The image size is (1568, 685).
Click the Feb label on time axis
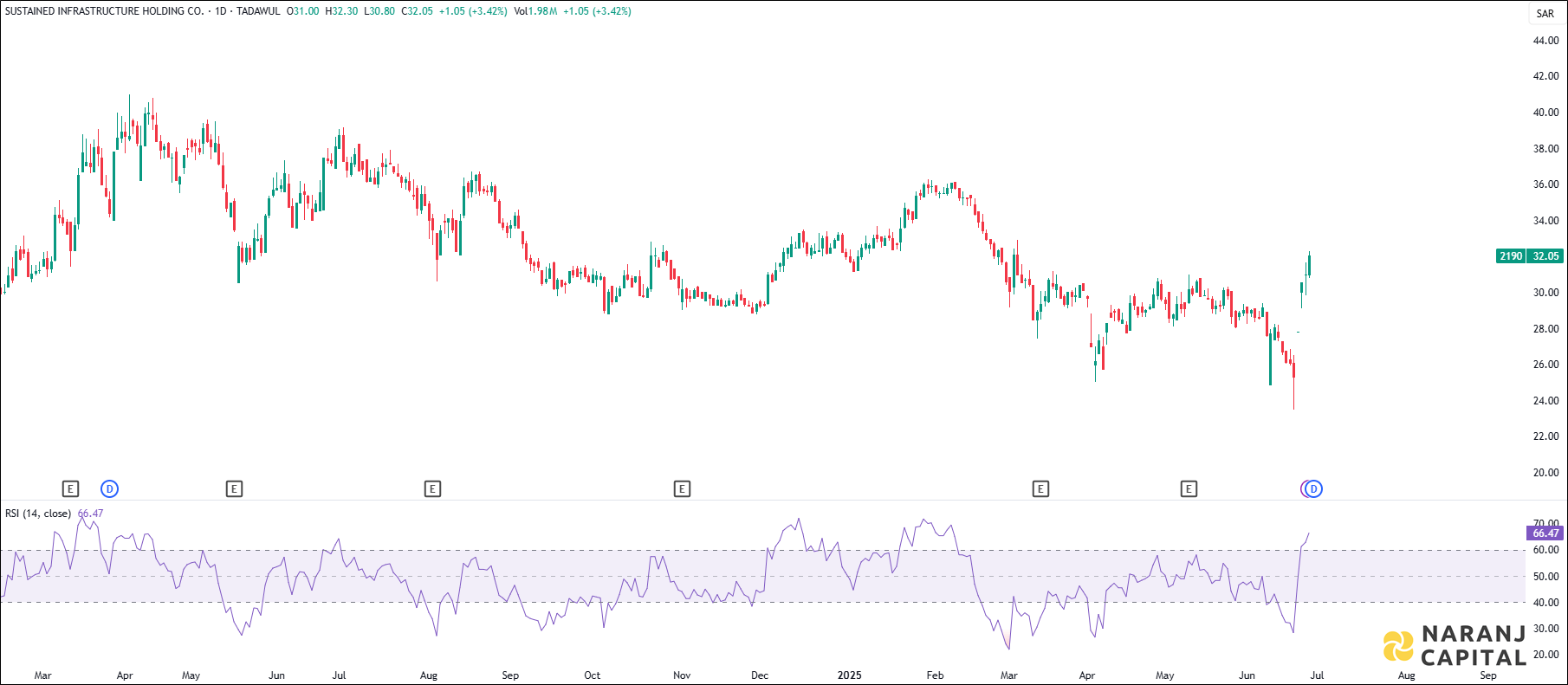point(935,675)
